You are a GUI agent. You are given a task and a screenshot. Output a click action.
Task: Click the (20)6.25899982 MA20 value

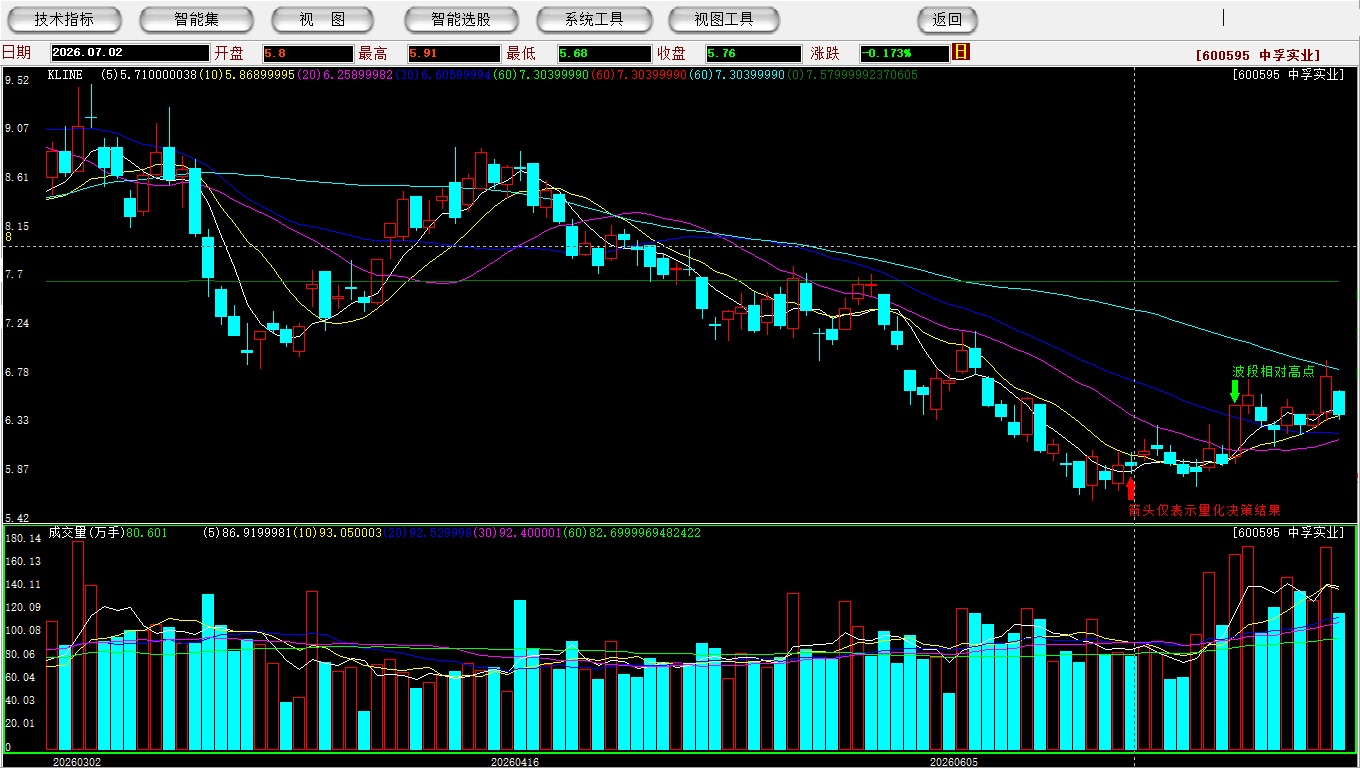tap(345, 75)
